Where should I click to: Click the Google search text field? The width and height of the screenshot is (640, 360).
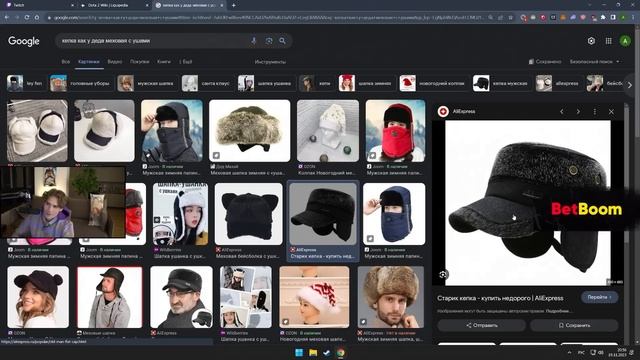[153, 41]
